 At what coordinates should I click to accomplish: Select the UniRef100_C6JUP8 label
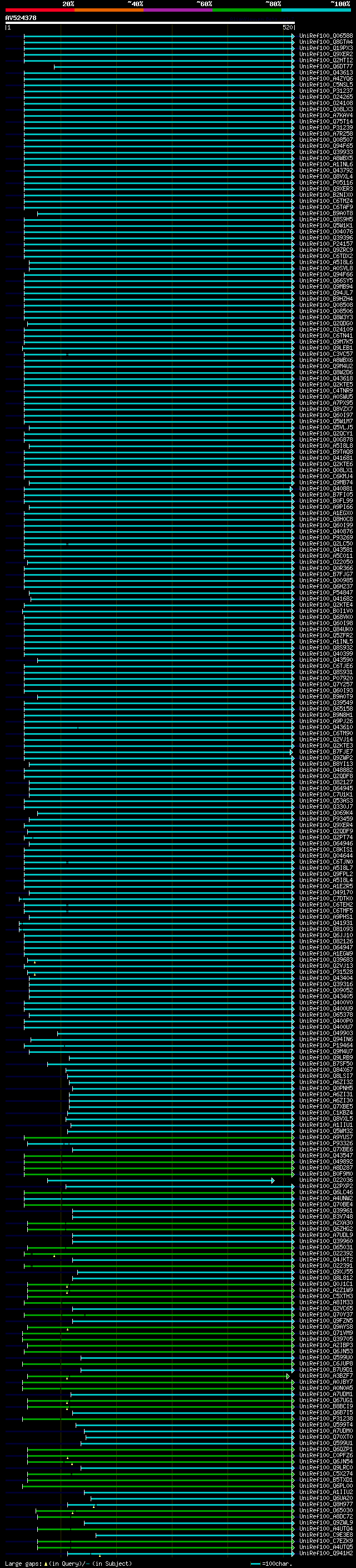[x=326, y=1363]
